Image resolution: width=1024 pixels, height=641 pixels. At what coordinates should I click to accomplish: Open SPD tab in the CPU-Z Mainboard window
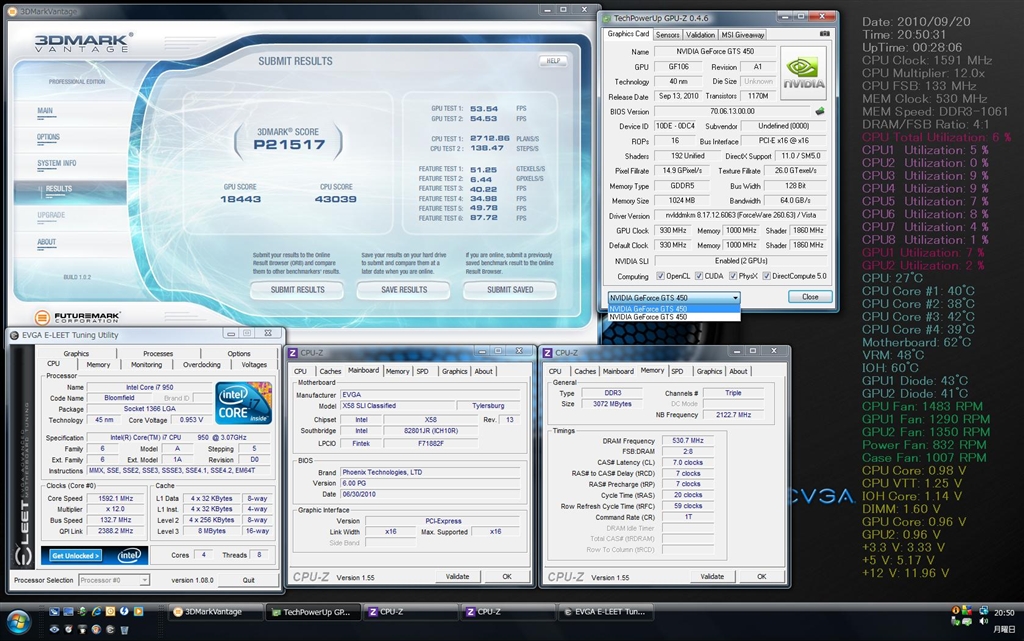coord(423,371)
